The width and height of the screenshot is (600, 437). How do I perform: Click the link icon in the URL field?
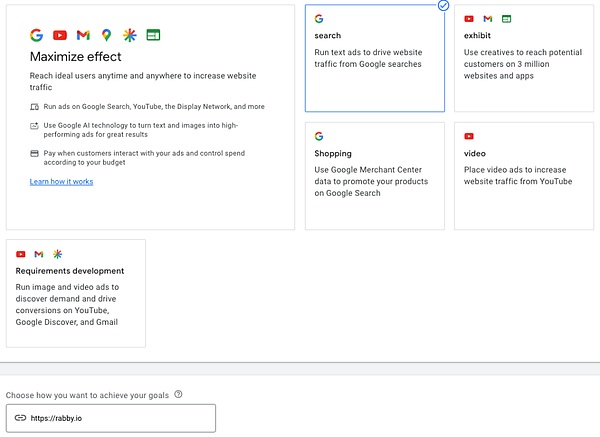point(20,418)
